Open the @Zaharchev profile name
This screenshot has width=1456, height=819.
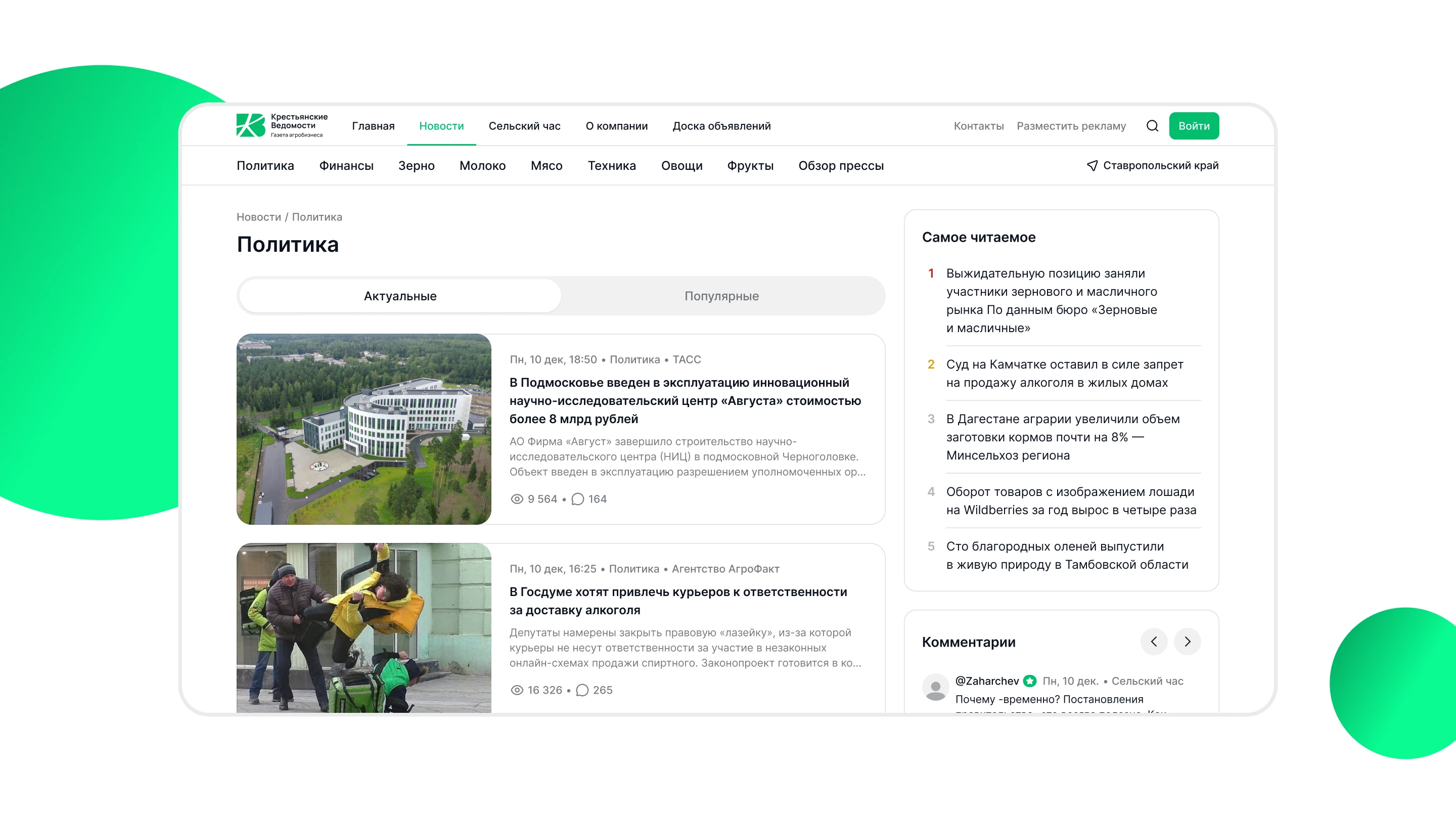[x=987, y=681]
